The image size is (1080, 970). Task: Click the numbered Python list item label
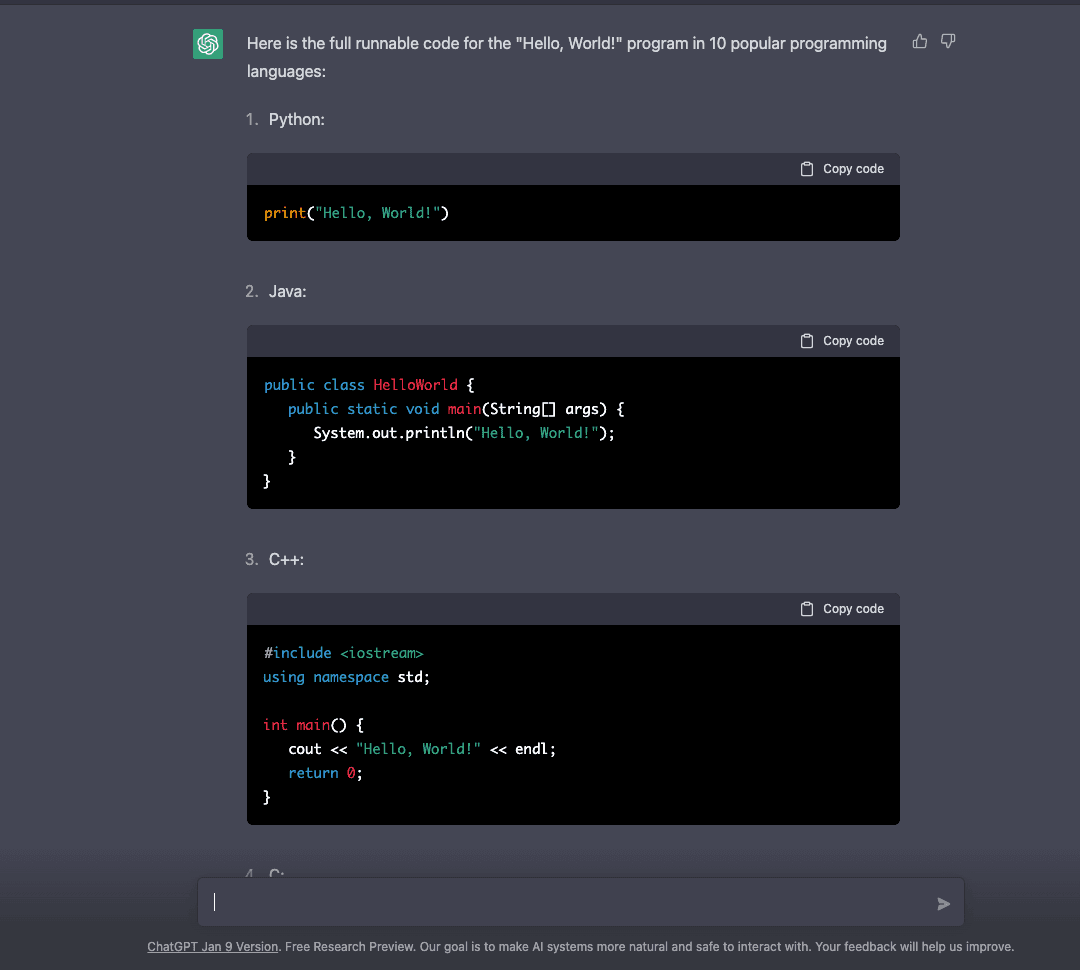click(x=250, y=119)
